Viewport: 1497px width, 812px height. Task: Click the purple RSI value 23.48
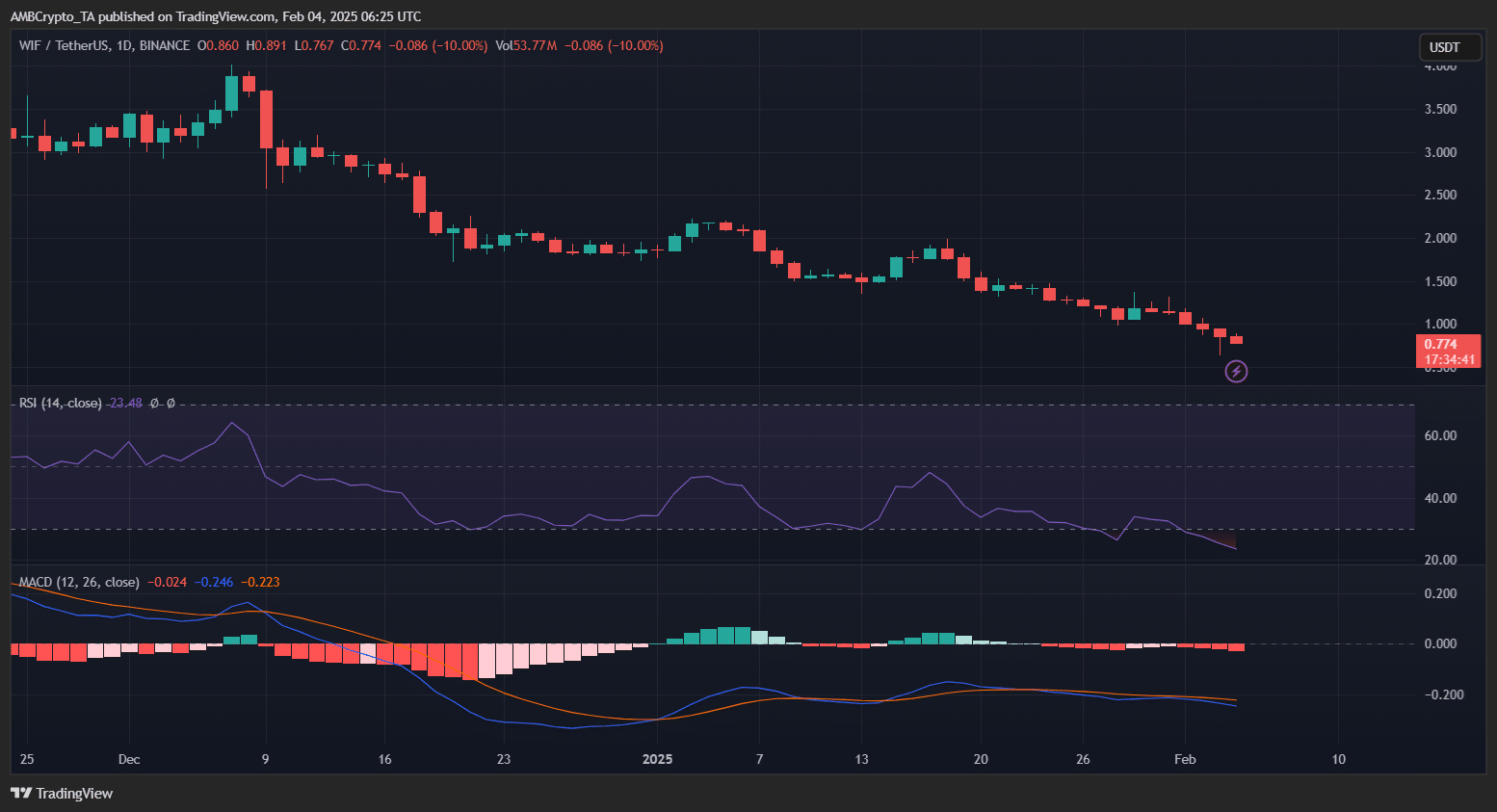pos(125,403)
